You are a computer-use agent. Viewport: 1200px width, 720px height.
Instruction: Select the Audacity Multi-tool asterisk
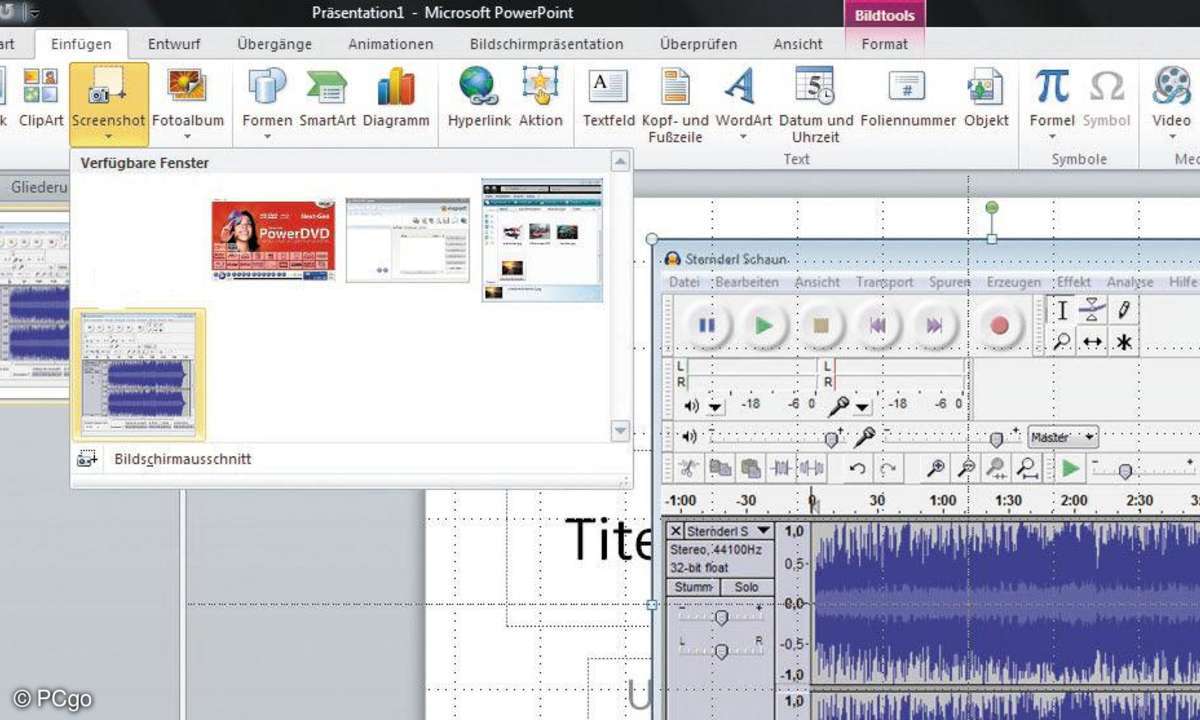1124,342
